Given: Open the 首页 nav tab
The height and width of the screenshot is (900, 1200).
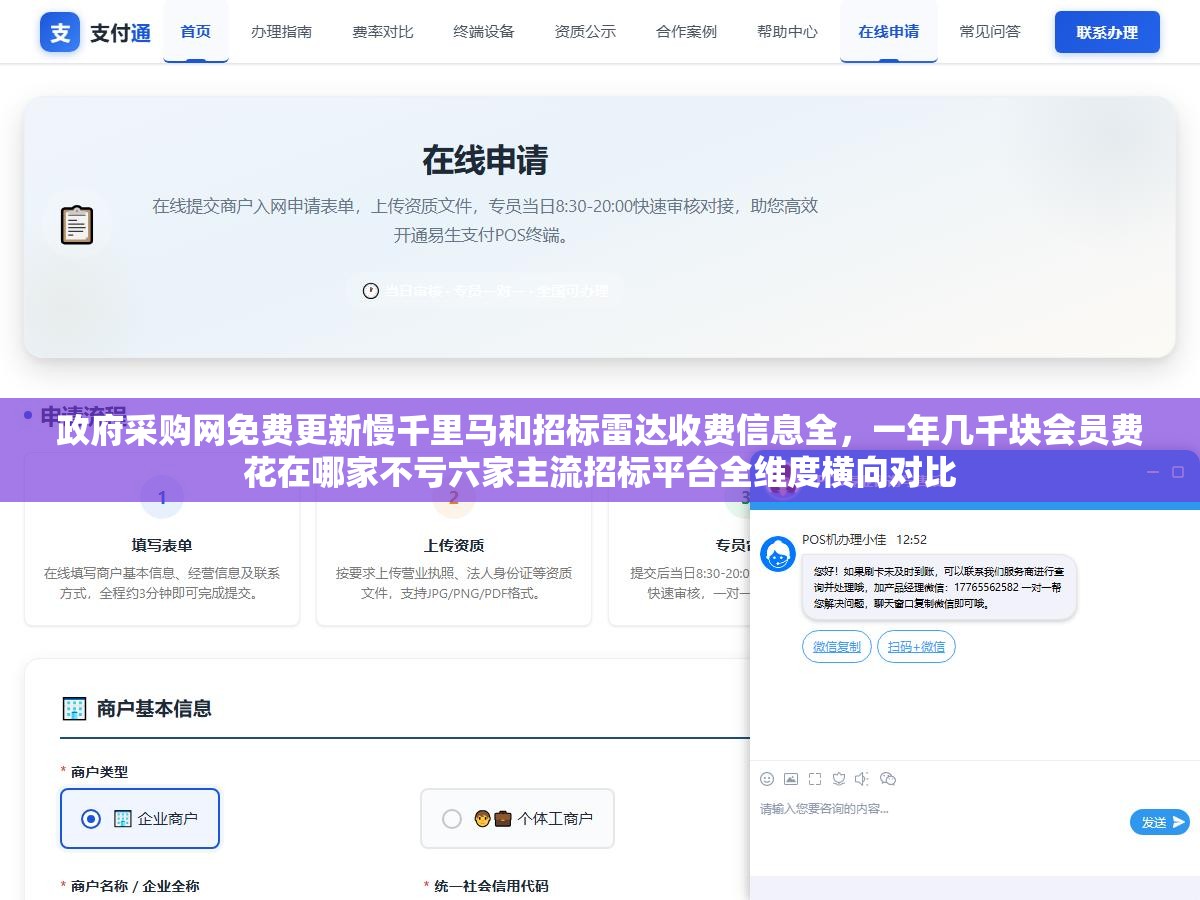Looking at the screenshot, I should click(x=196, y=31).
